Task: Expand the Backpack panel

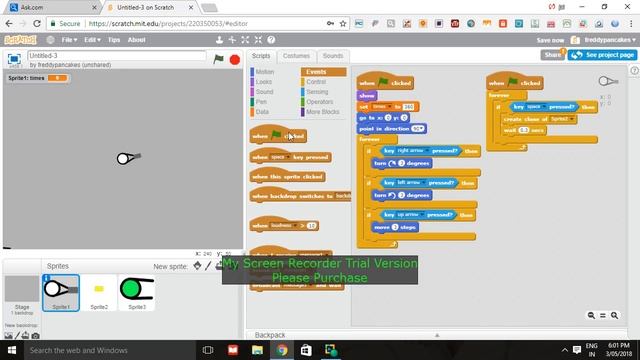Action: (x=437, y=335)
